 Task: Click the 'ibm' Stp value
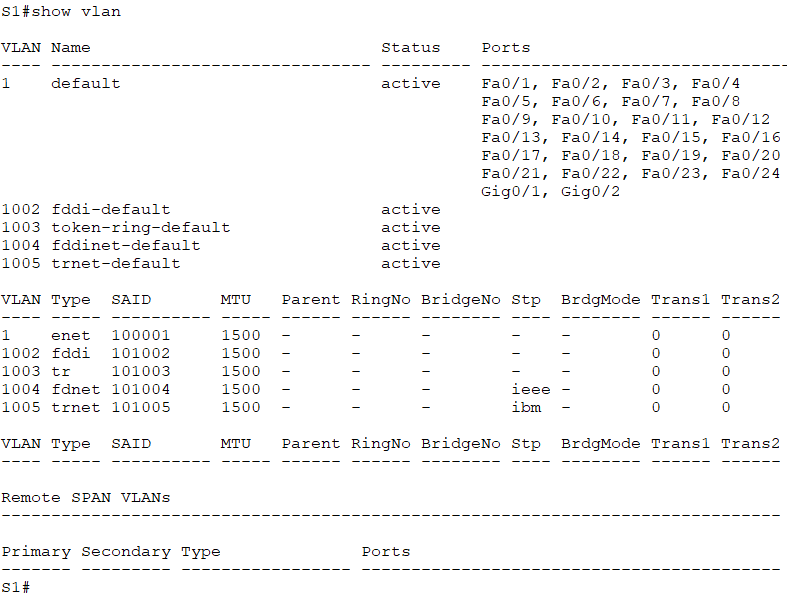[x=527, y=407]
